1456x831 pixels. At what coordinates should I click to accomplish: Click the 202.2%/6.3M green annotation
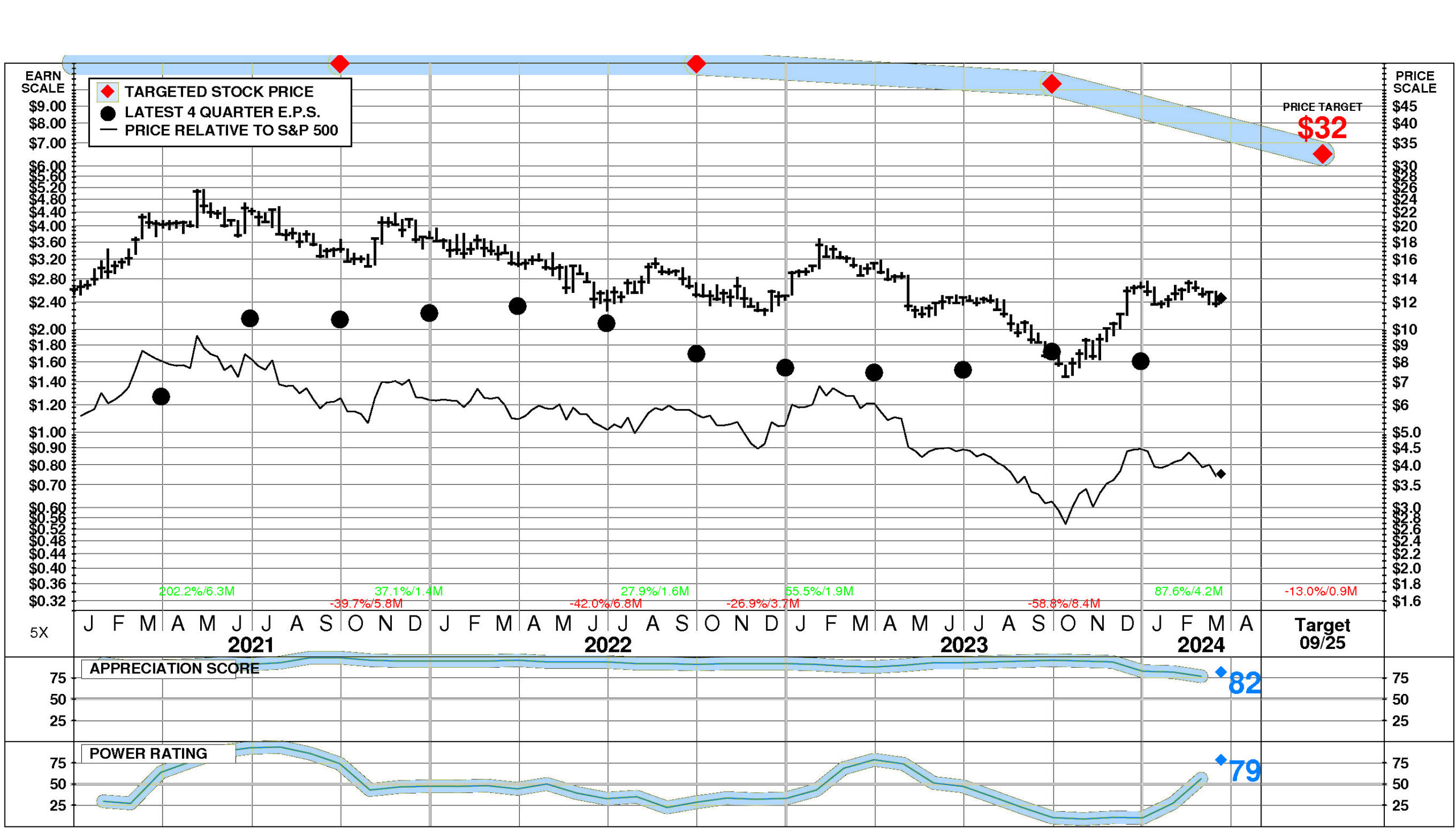click(196, 592)
